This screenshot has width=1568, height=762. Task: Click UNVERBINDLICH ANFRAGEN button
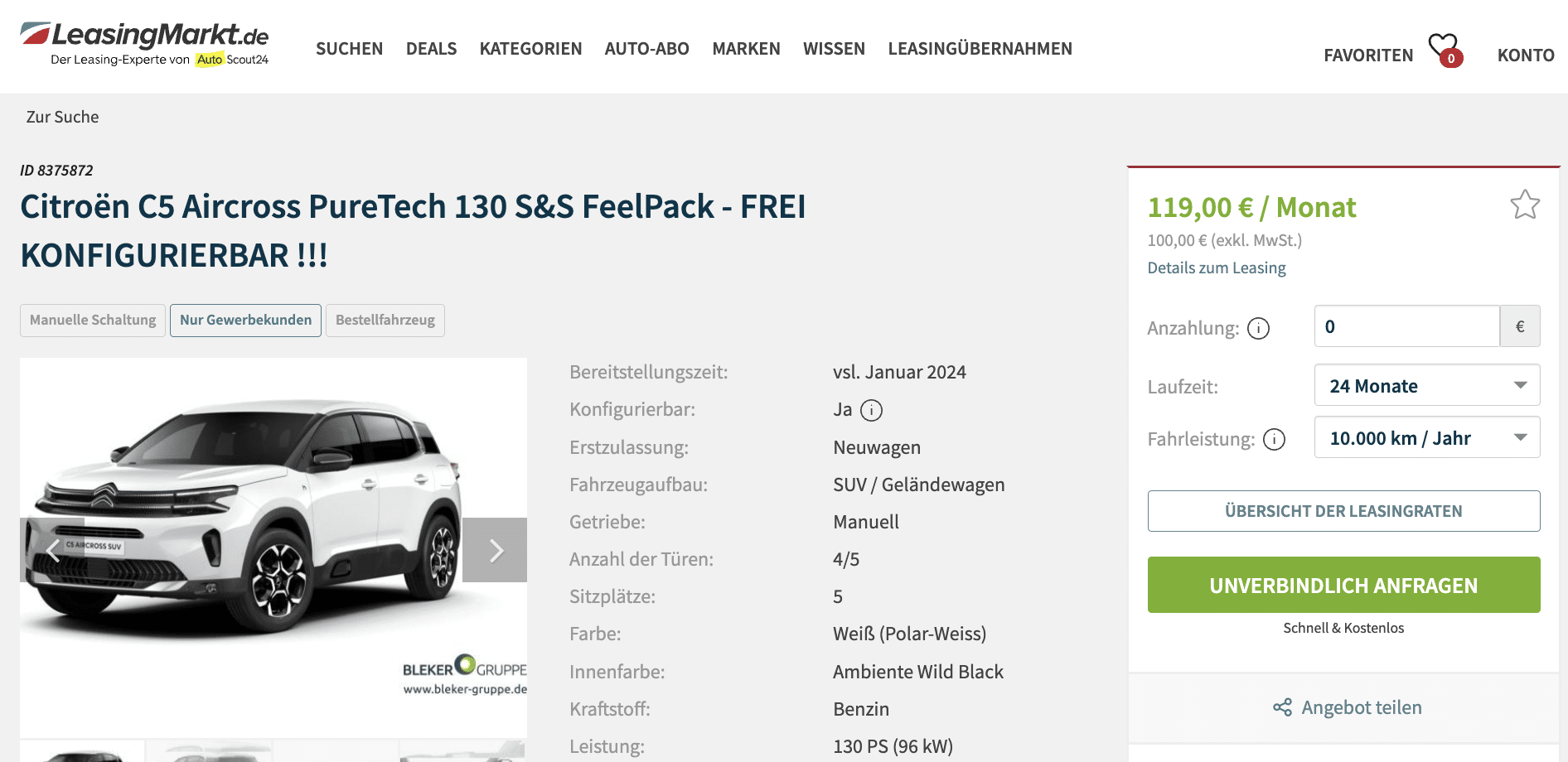[x=1343, y=585]
